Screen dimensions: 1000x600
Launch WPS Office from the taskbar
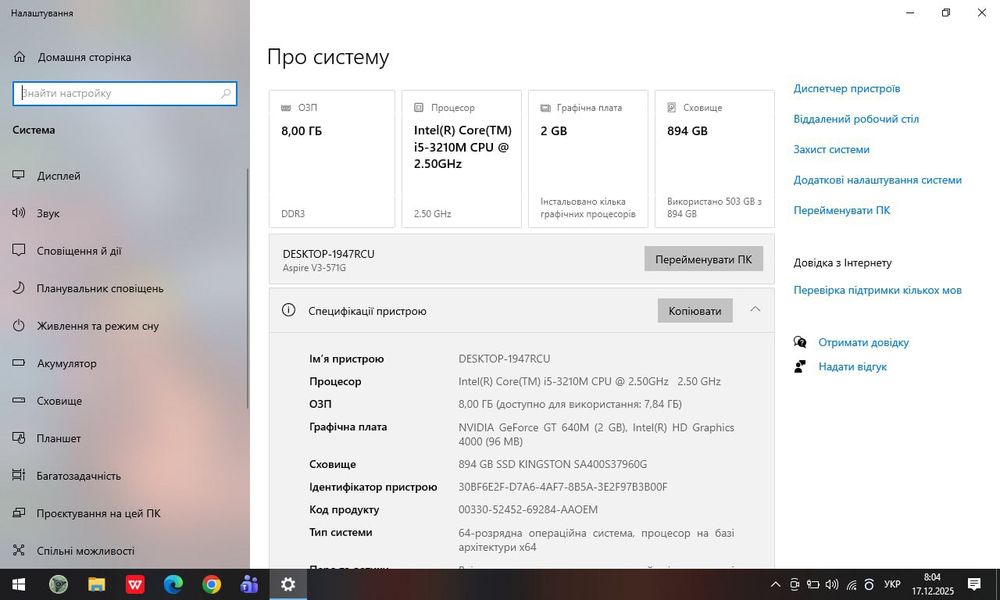pyautogui.click(x=135, y=584)
